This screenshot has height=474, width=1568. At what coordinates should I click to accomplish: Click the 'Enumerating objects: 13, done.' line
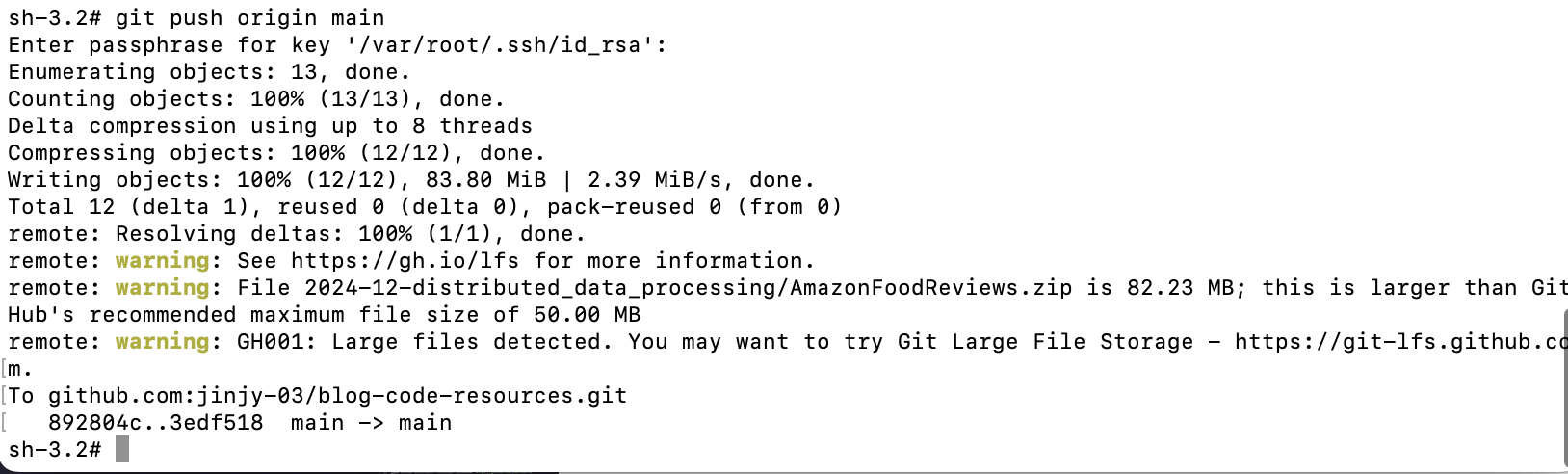pos(209,72)
